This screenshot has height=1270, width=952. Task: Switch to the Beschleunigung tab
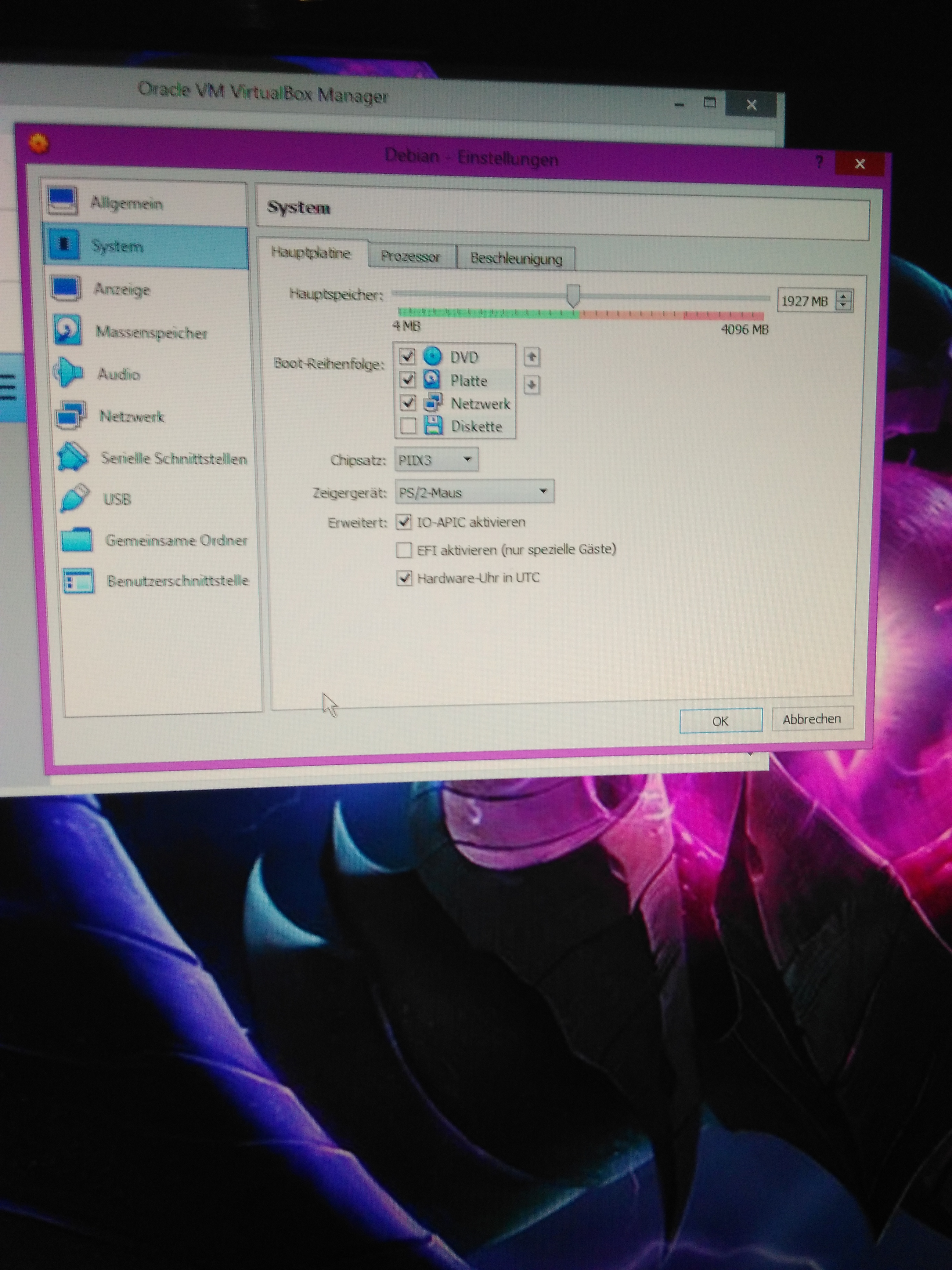[516, 258]
